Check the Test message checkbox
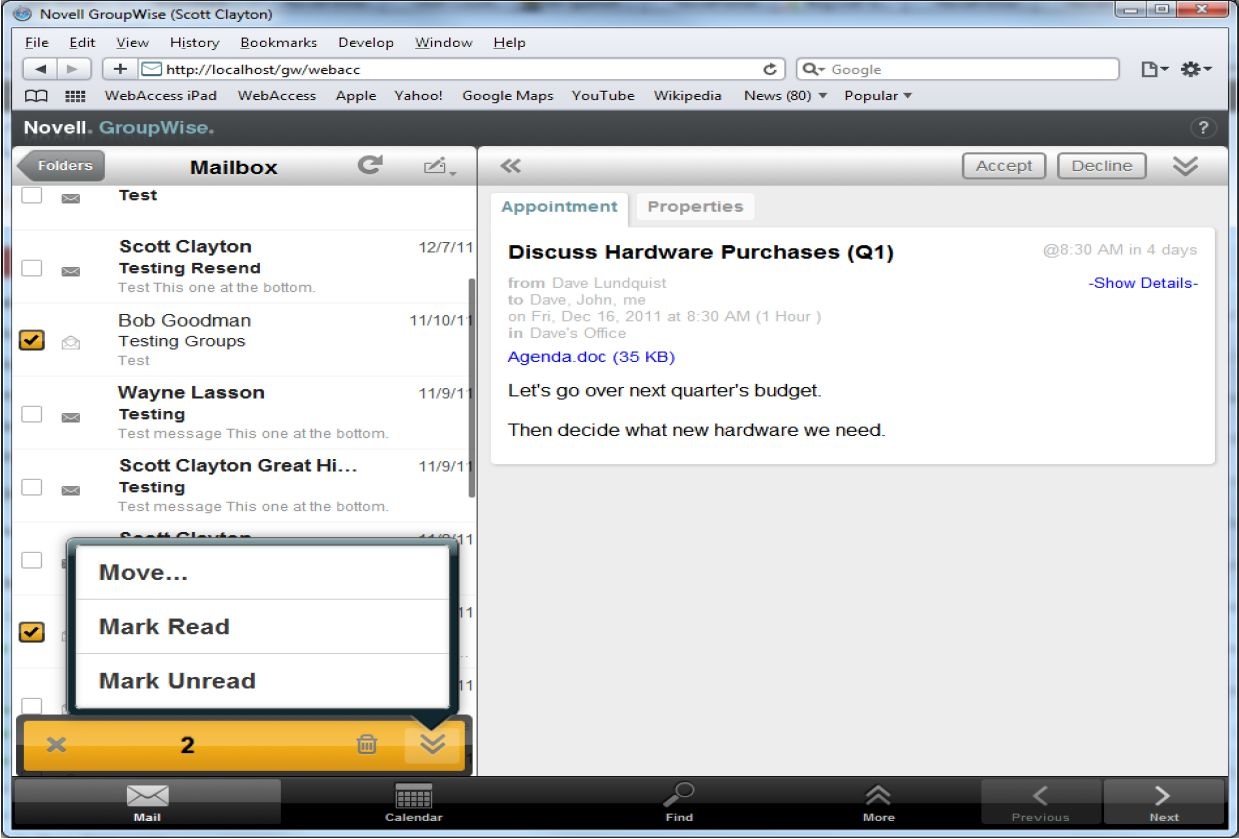1239x839 pixels. [32, 195]
